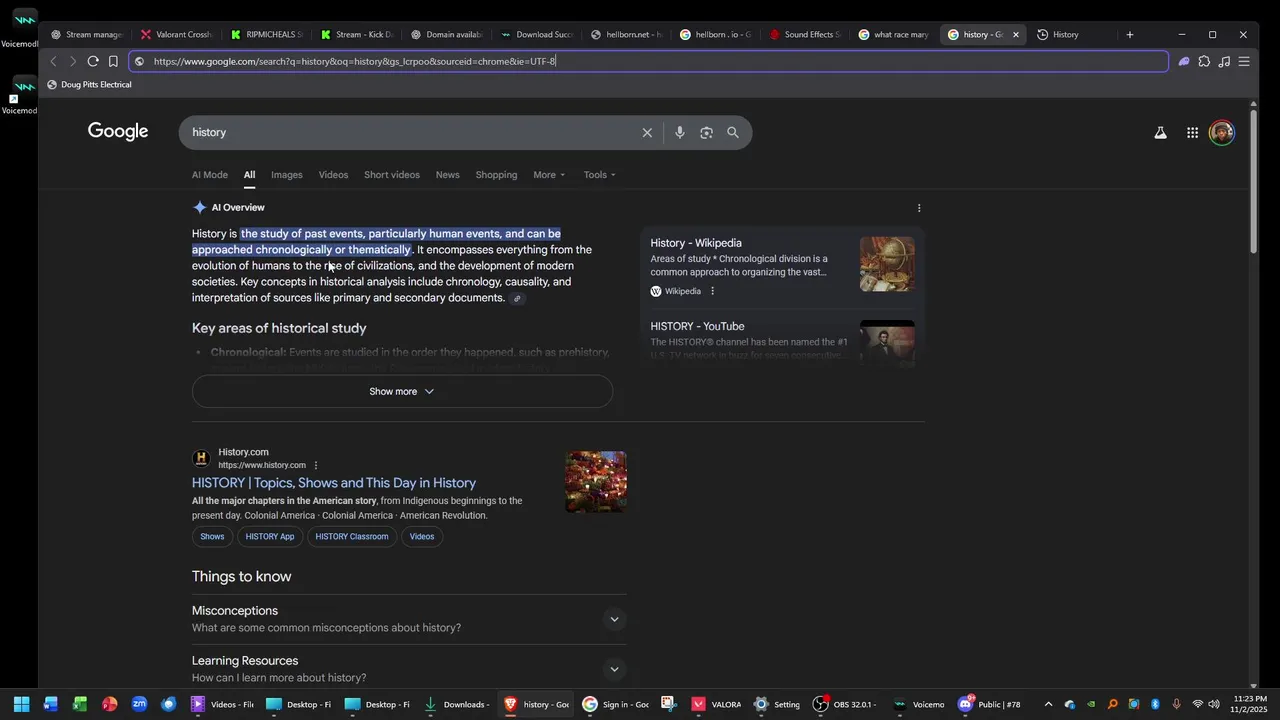Click the HISTORY App sitelink chip

270,537
